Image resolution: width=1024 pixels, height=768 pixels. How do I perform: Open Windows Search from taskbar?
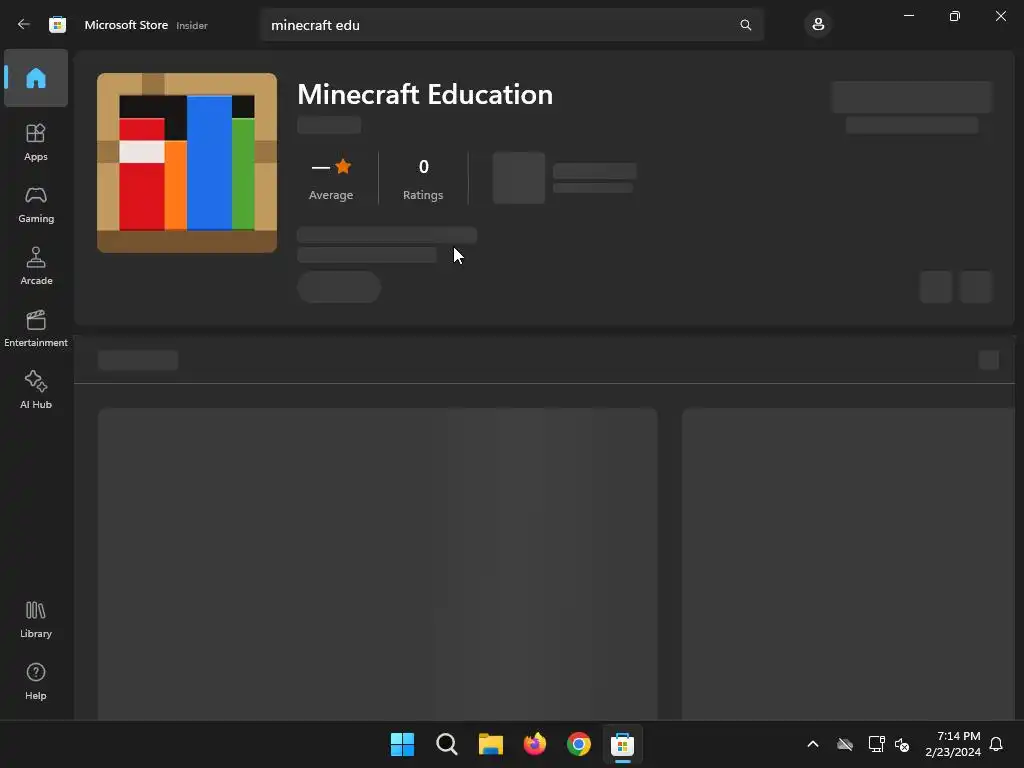(447, 744)
